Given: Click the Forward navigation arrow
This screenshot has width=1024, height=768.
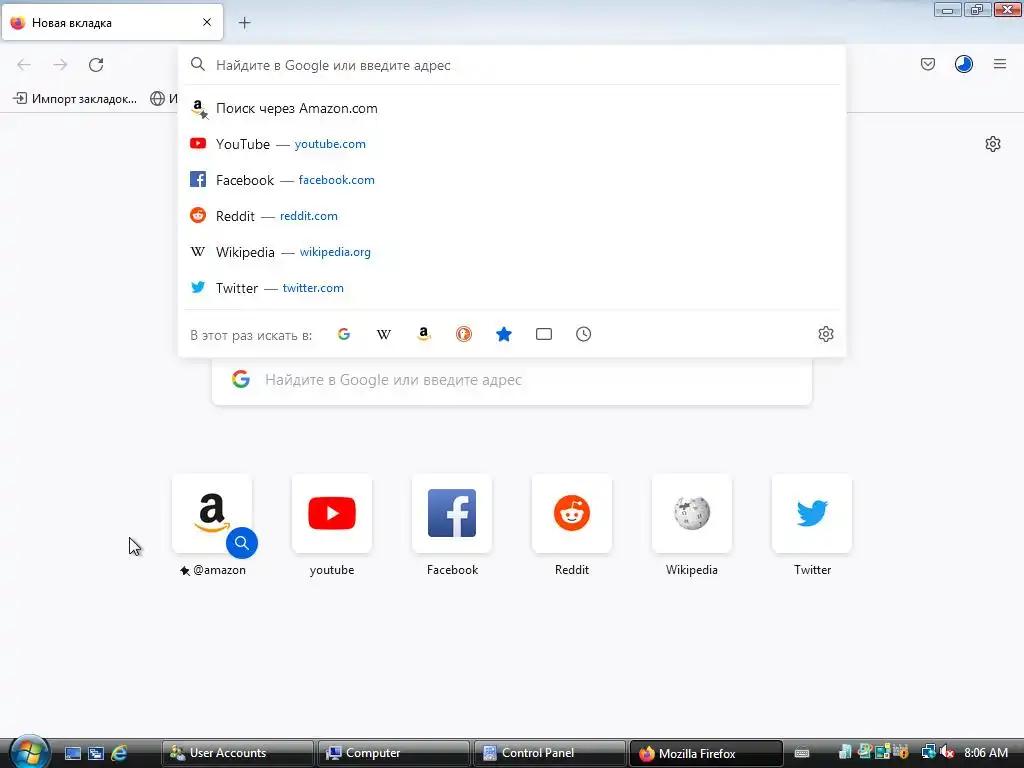Looking at the screenshot, I should (x=60, y=65).
